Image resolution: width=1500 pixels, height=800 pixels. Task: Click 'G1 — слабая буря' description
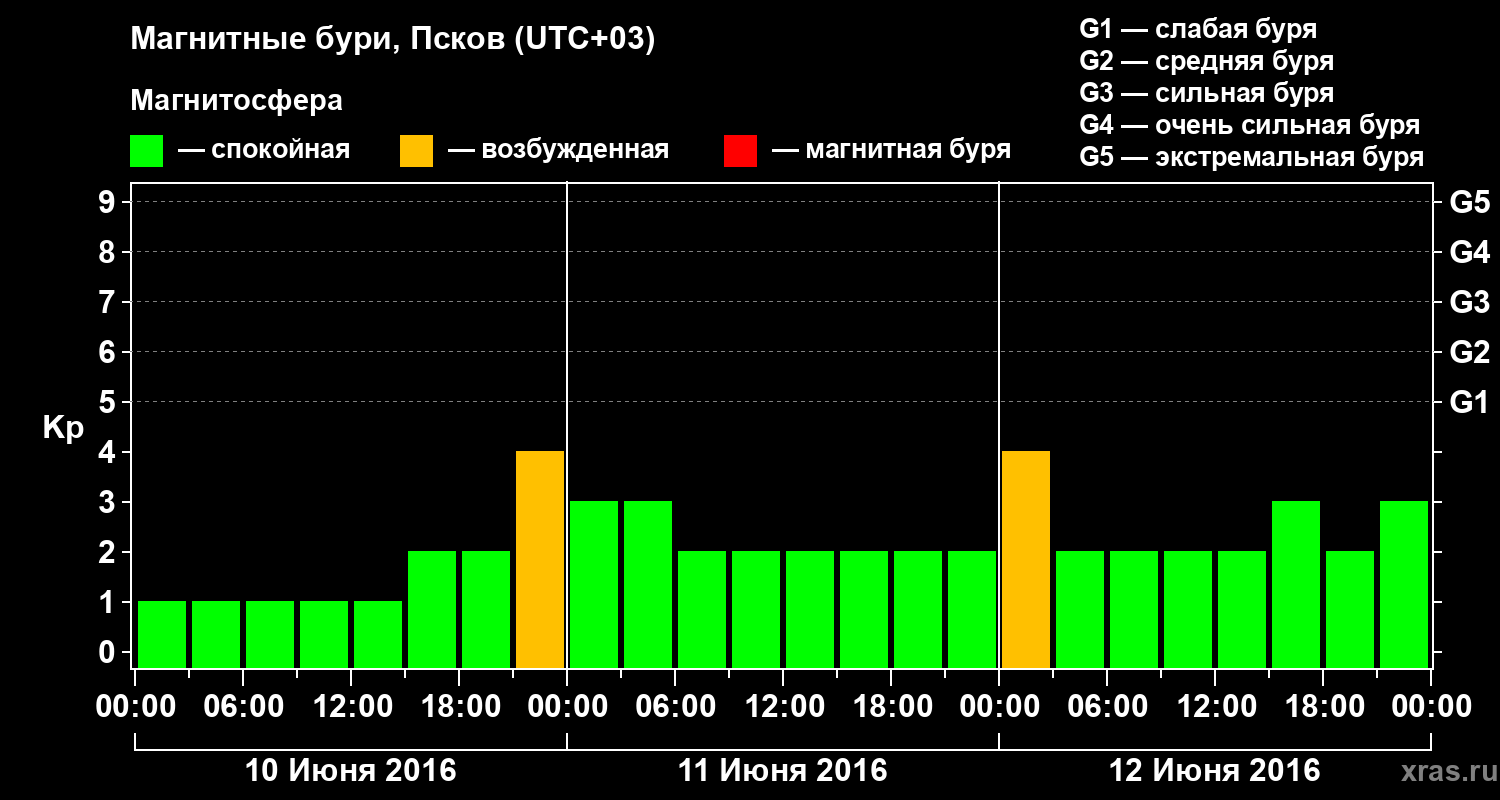tap(1198, 29)
